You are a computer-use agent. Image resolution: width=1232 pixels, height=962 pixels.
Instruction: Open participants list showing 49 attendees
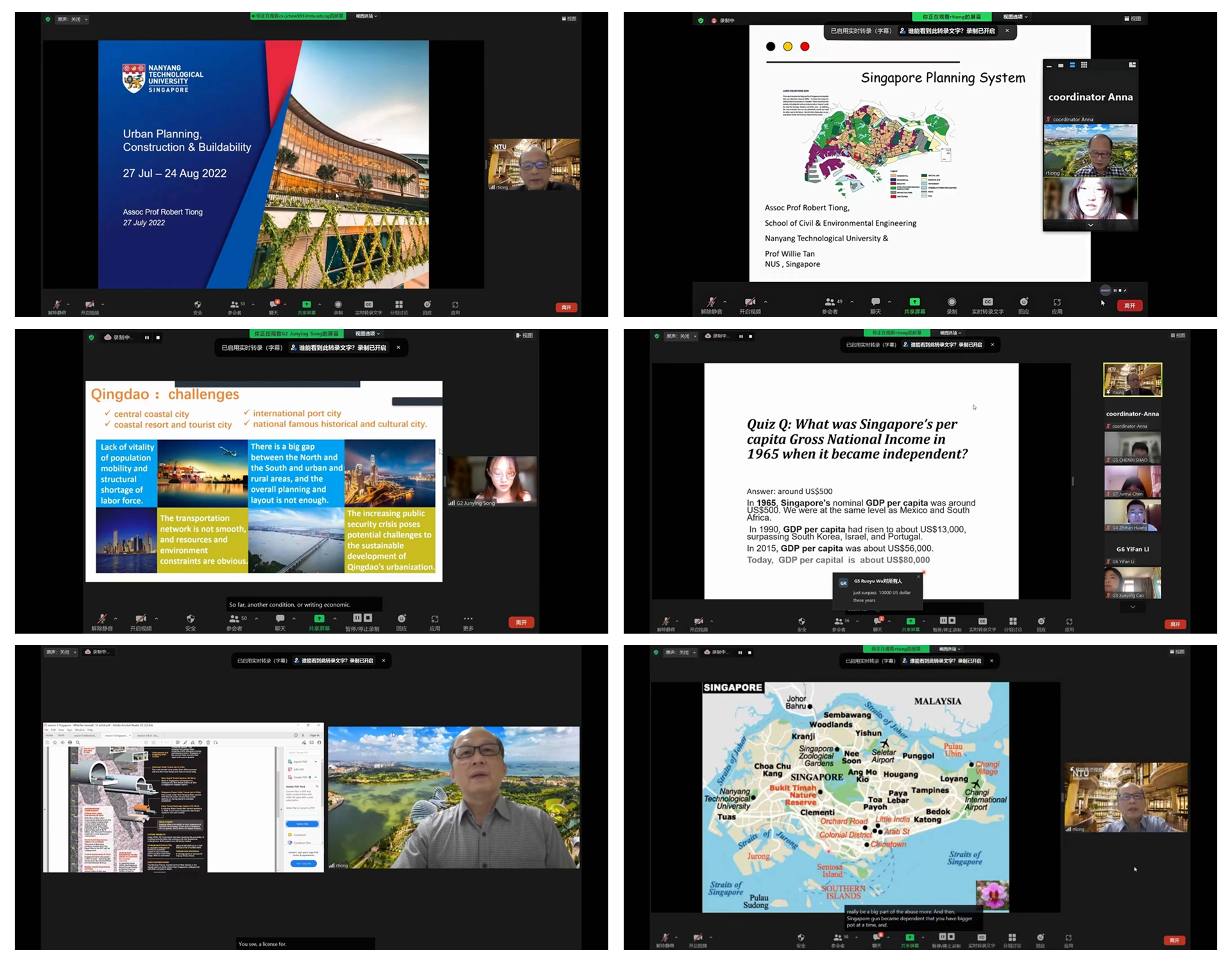tap(830, 302)
